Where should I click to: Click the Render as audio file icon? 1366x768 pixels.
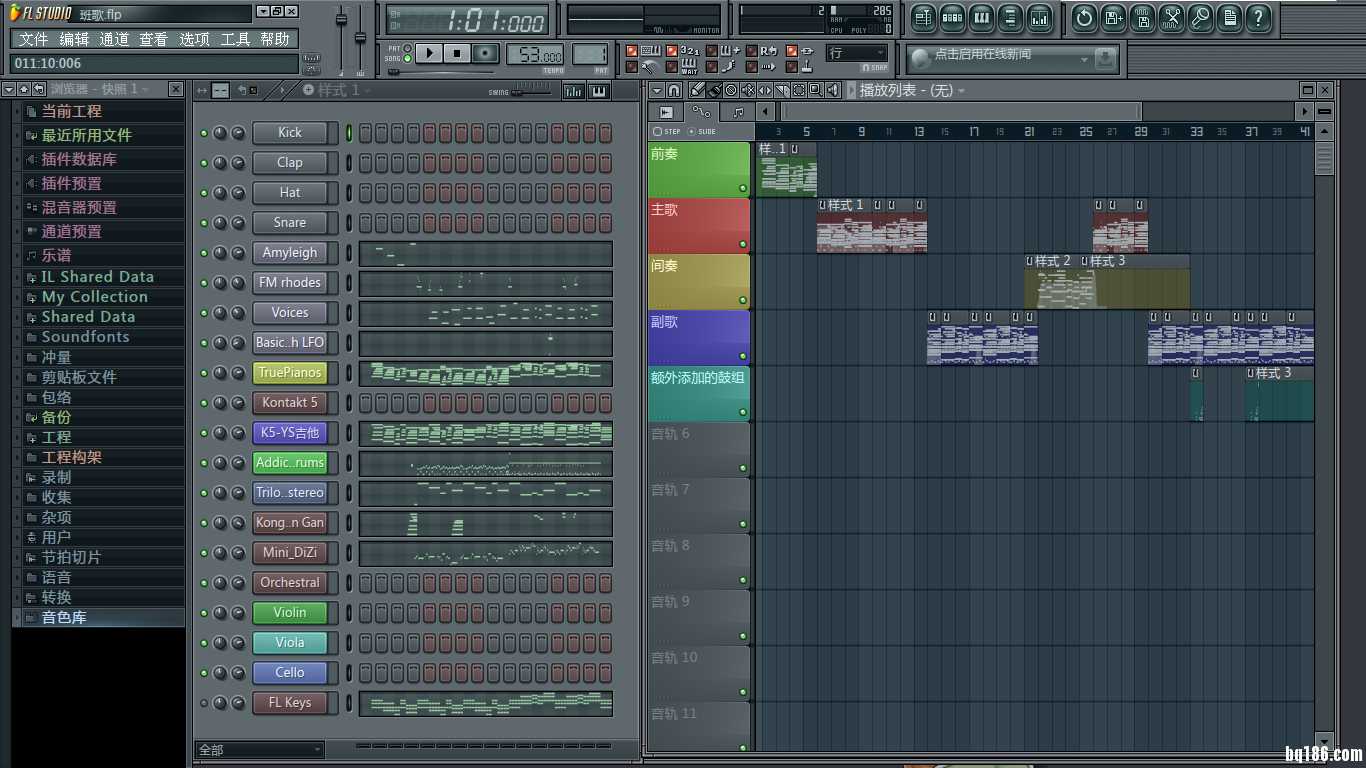[1143, 17]
